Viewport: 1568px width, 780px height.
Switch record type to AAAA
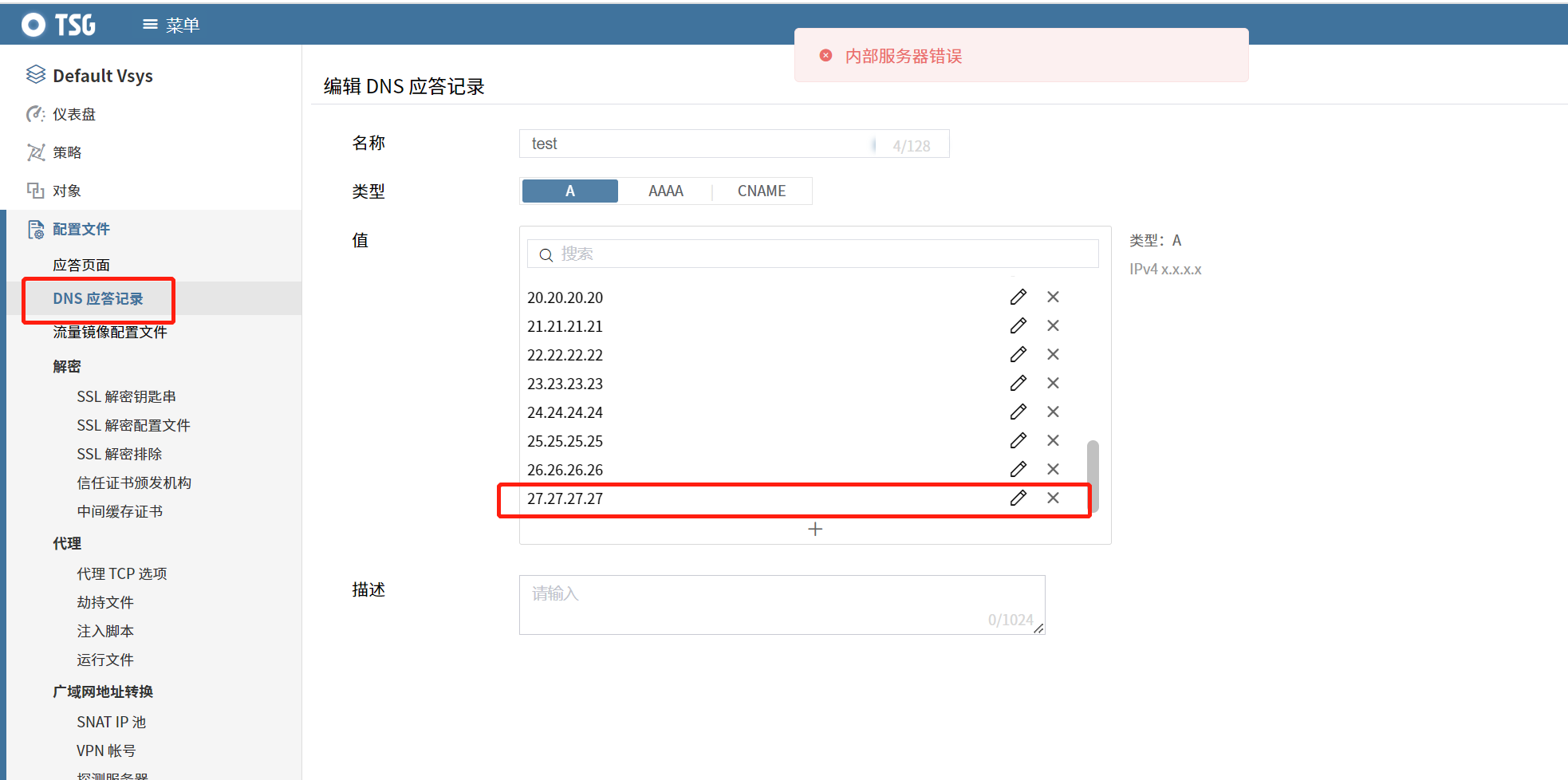[x=665, y=191]
